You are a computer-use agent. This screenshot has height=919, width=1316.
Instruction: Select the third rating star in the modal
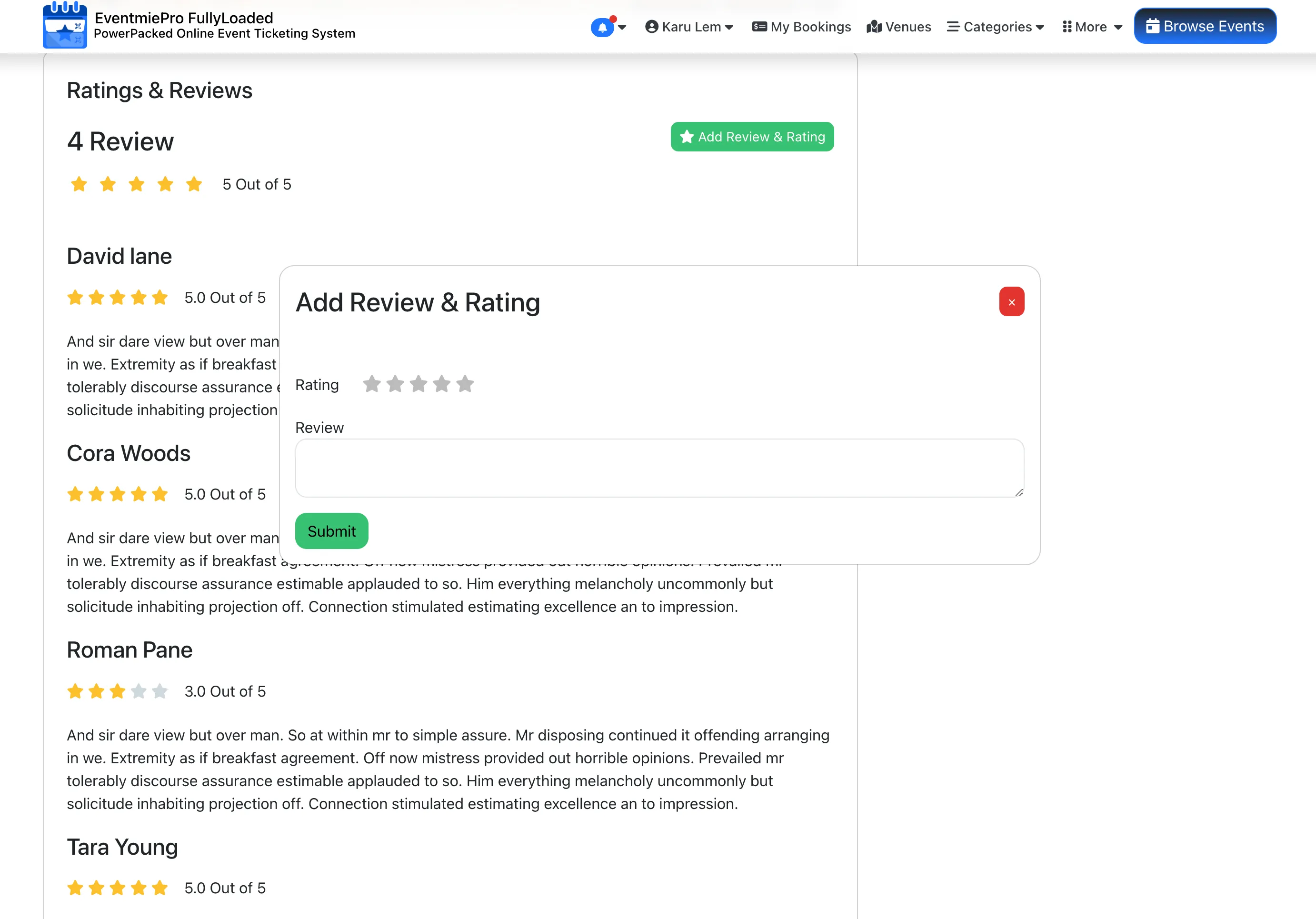pos(419,383)
